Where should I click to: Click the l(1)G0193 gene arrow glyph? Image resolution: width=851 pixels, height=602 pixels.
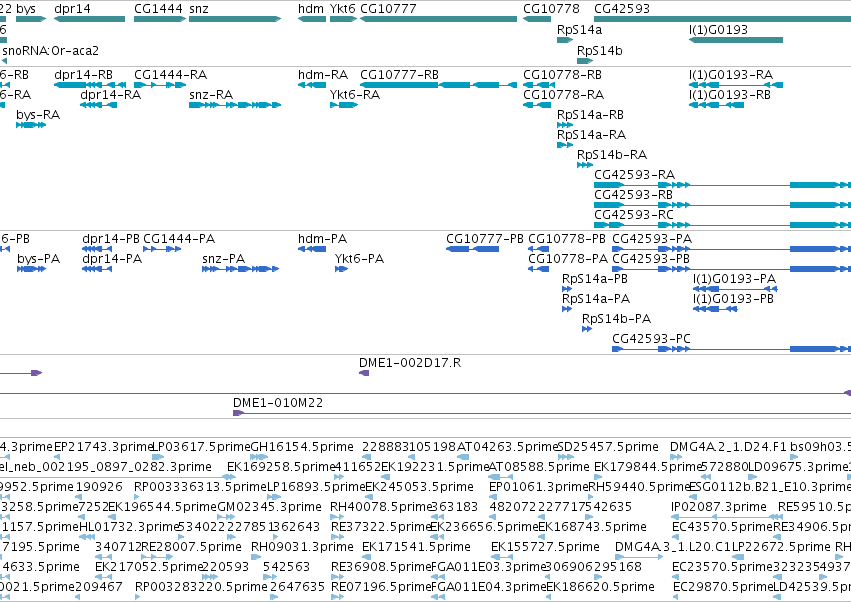point(736,40)
